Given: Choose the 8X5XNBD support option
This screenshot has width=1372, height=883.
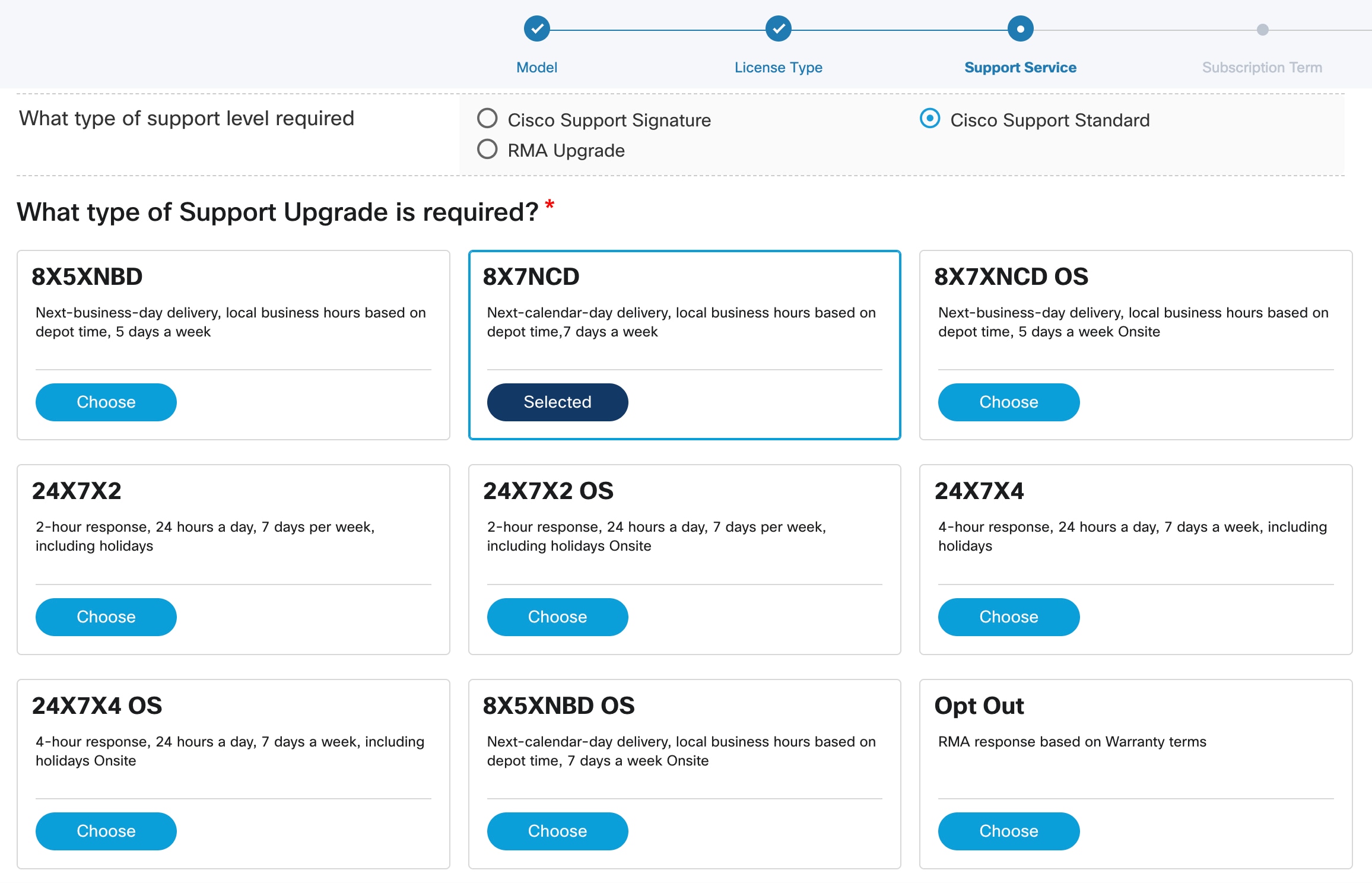Looking at the screenshot, I should [106, 402].
